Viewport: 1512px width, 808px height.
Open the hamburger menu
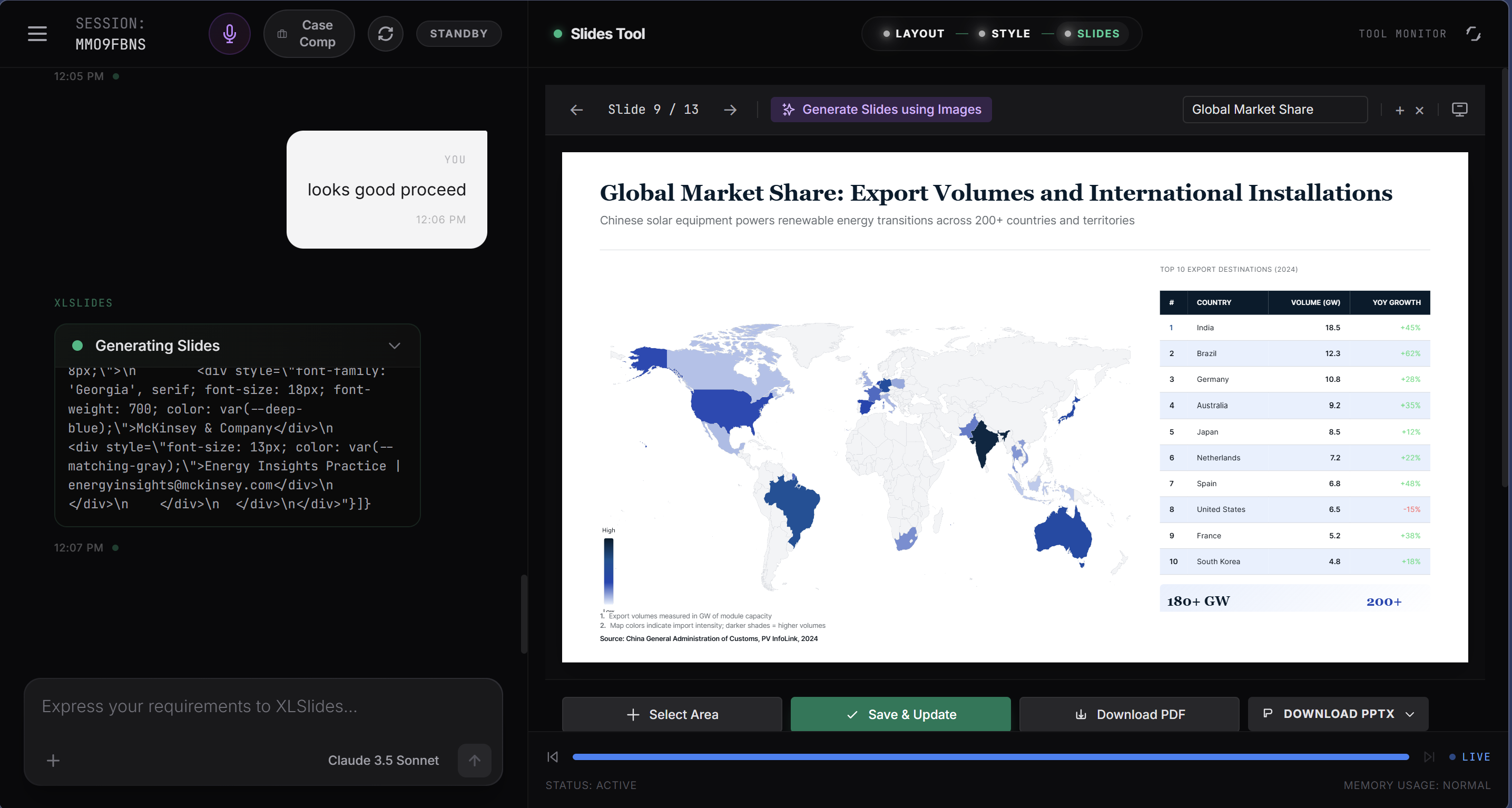click(37, 33)
